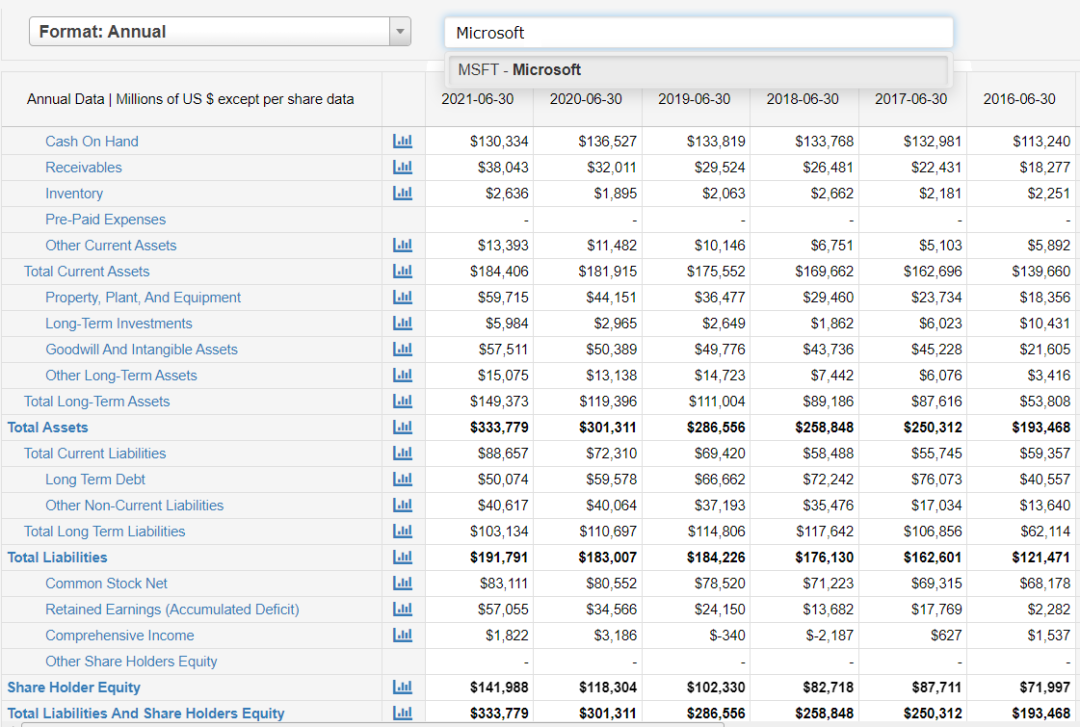
Task: Select the 2020-06-30 column header
Action: [585, 99]
